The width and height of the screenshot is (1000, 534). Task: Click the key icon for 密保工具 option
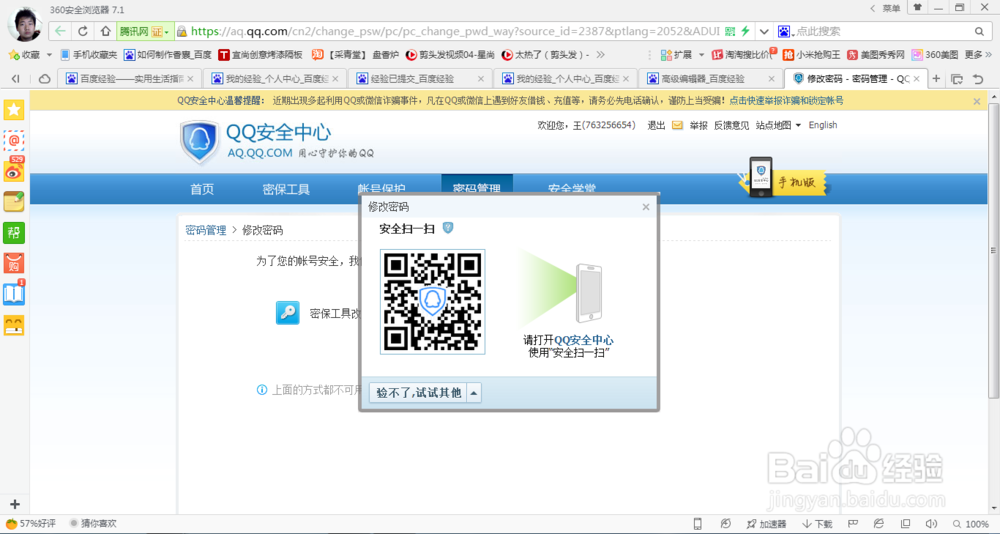288,313
